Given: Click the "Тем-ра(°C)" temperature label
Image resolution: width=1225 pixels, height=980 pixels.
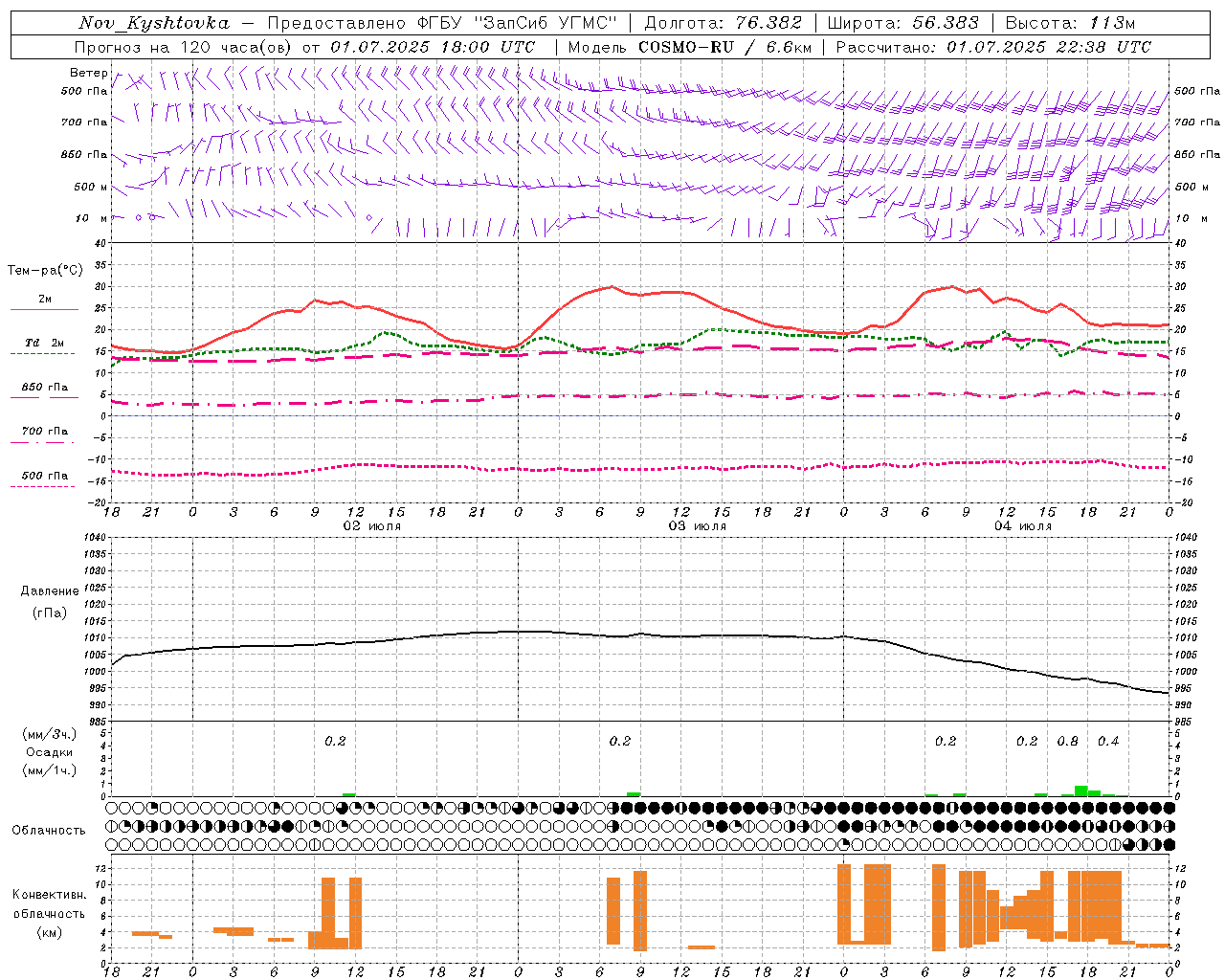Looking at the screenshot, I should pyautogui.click(x=45, y=271).
